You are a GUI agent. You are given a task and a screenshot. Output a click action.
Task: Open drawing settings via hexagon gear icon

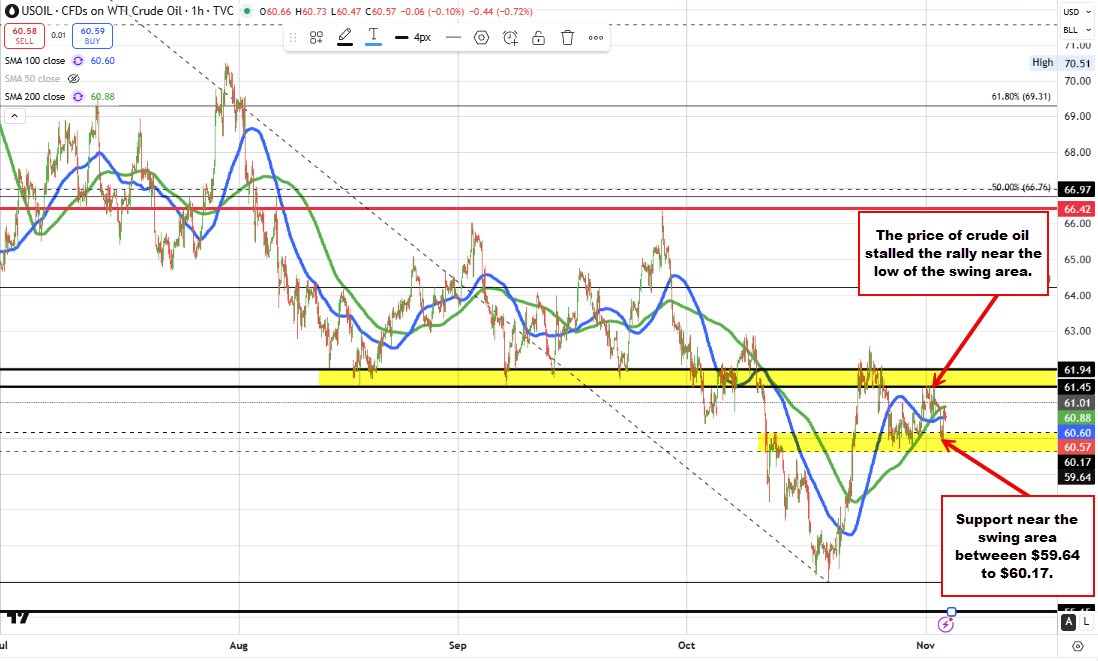click(480, 37)
